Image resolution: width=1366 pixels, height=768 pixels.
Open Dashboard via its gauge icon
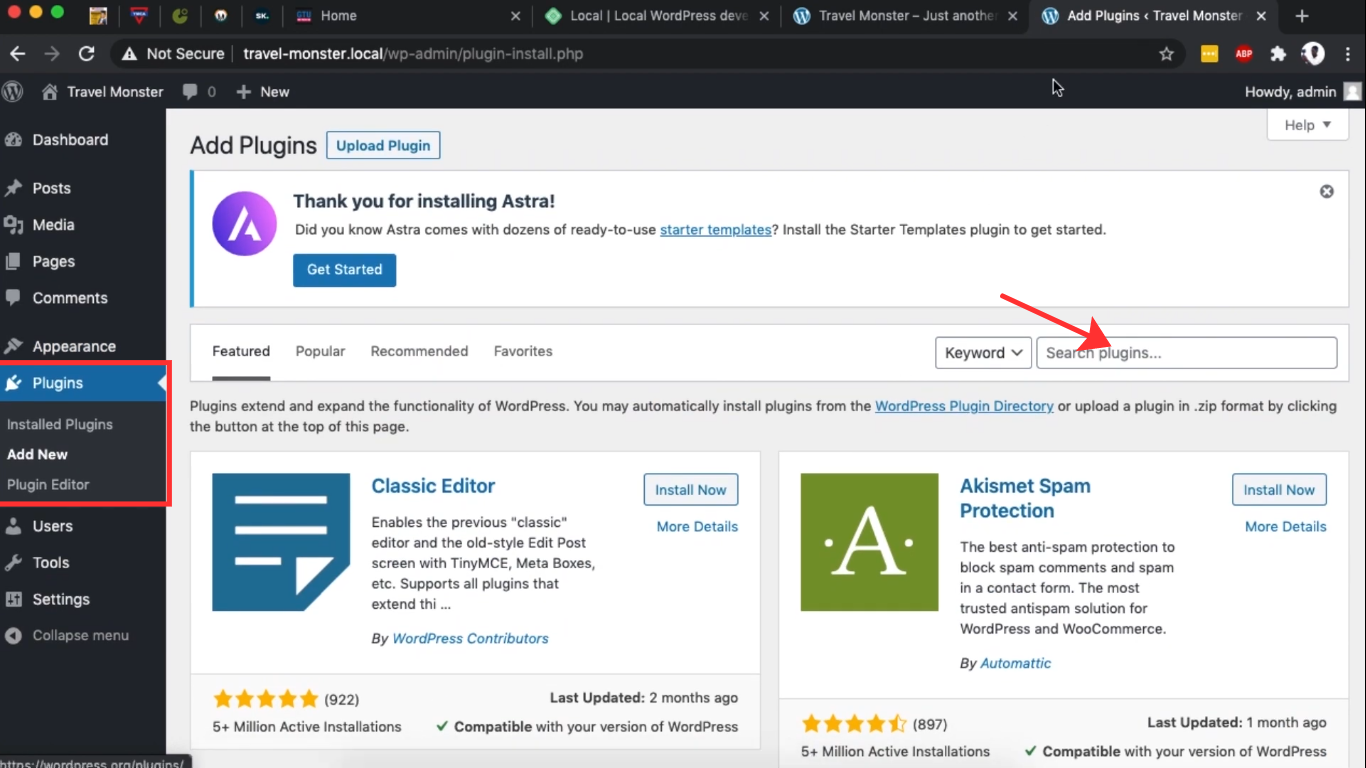(14, 140)
